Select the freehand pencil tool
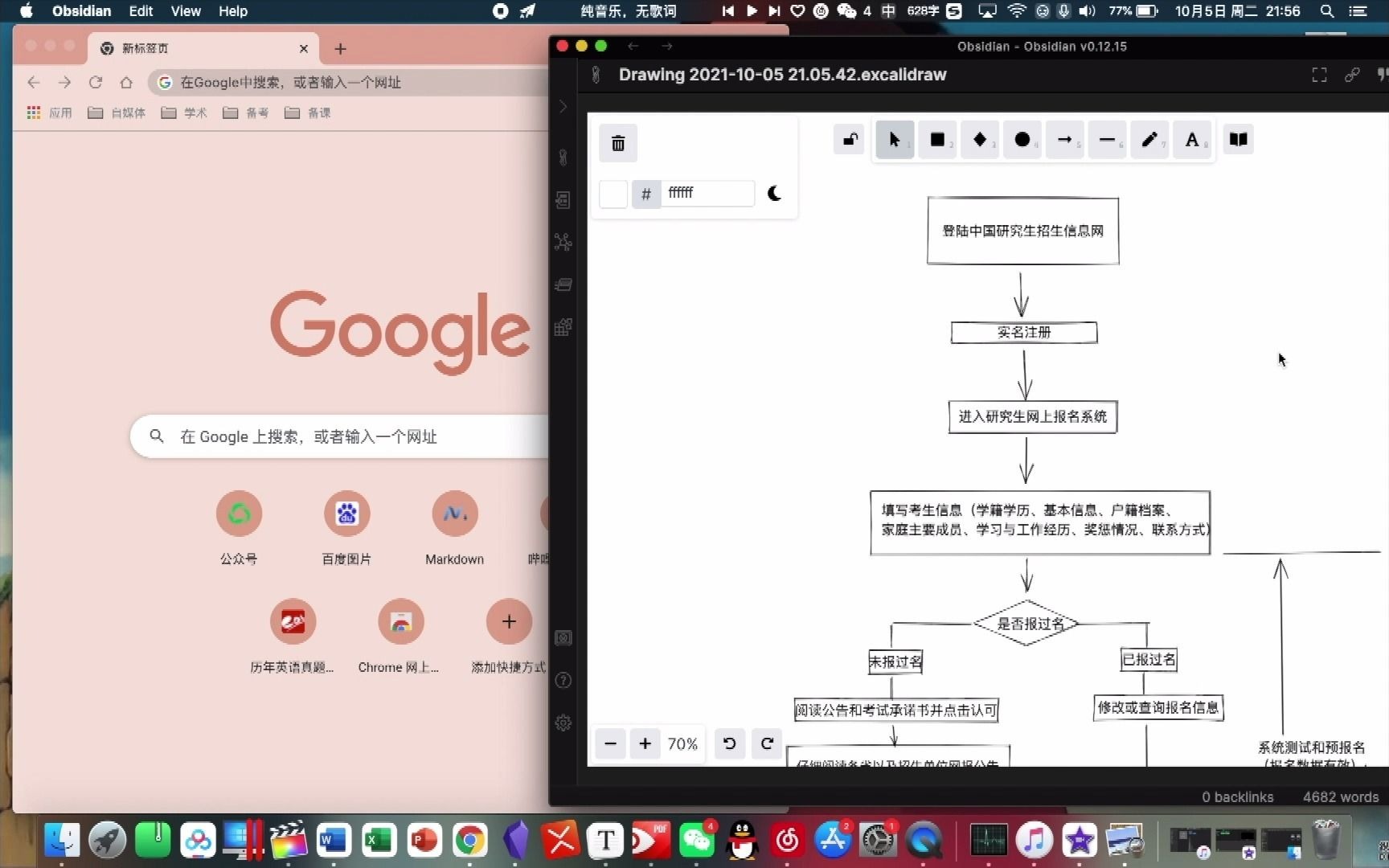This screenshot has width=1389, height=868. (x=1149, y=140)
